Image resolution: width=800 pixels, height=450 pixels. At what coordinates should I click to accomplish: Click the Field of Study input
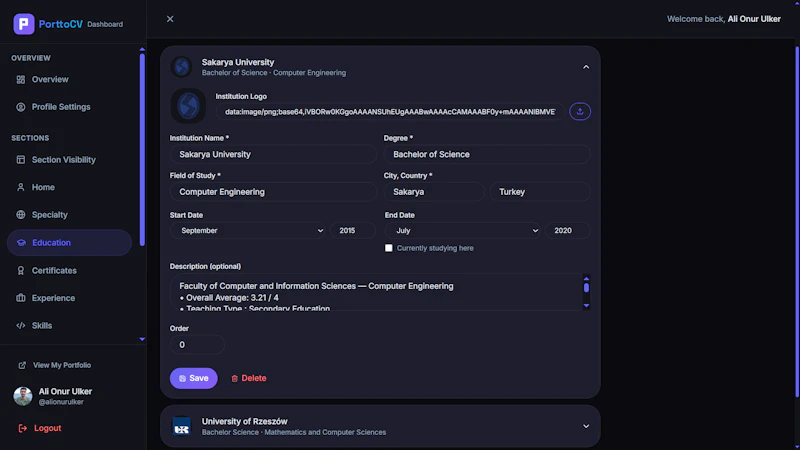pyautogui.click(x=273, y=192)
